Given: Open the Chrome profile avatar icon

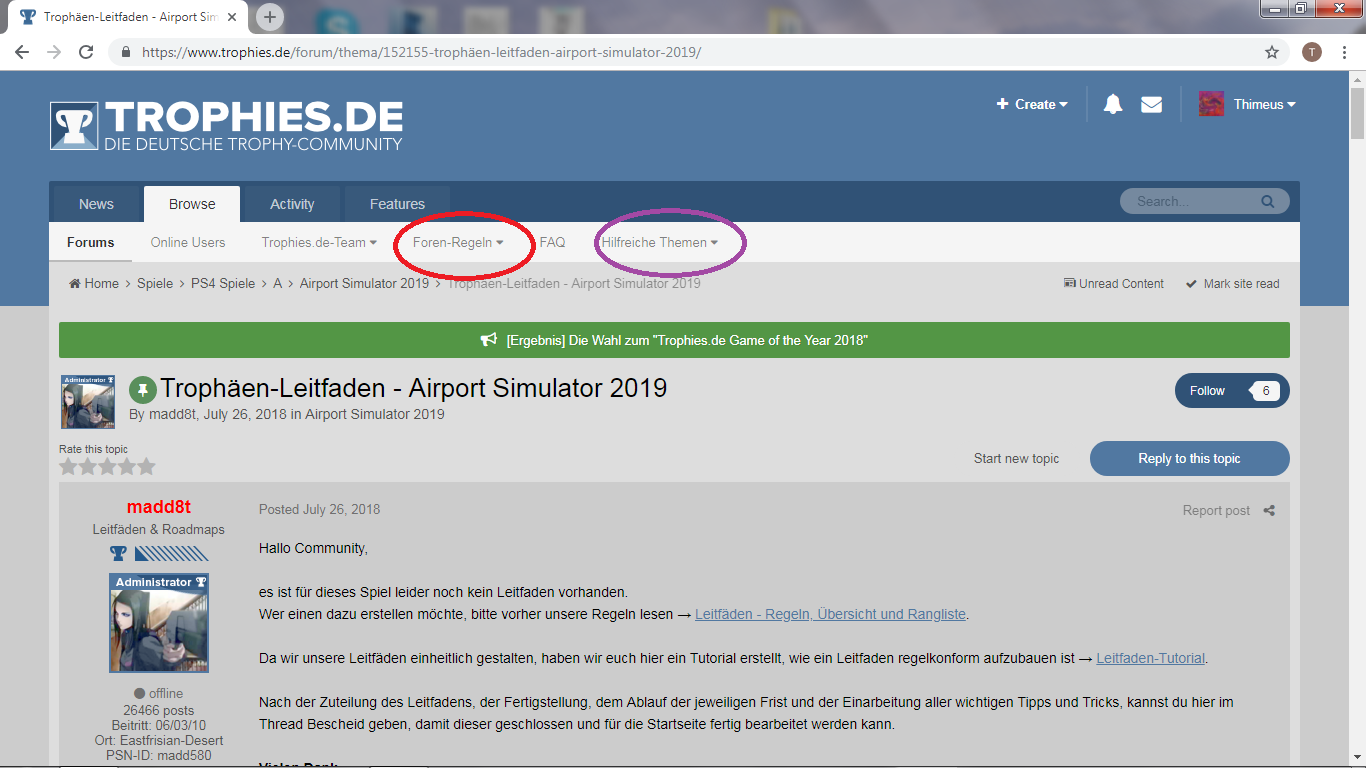Looking at the screenshot, I should coord(1312,52).
